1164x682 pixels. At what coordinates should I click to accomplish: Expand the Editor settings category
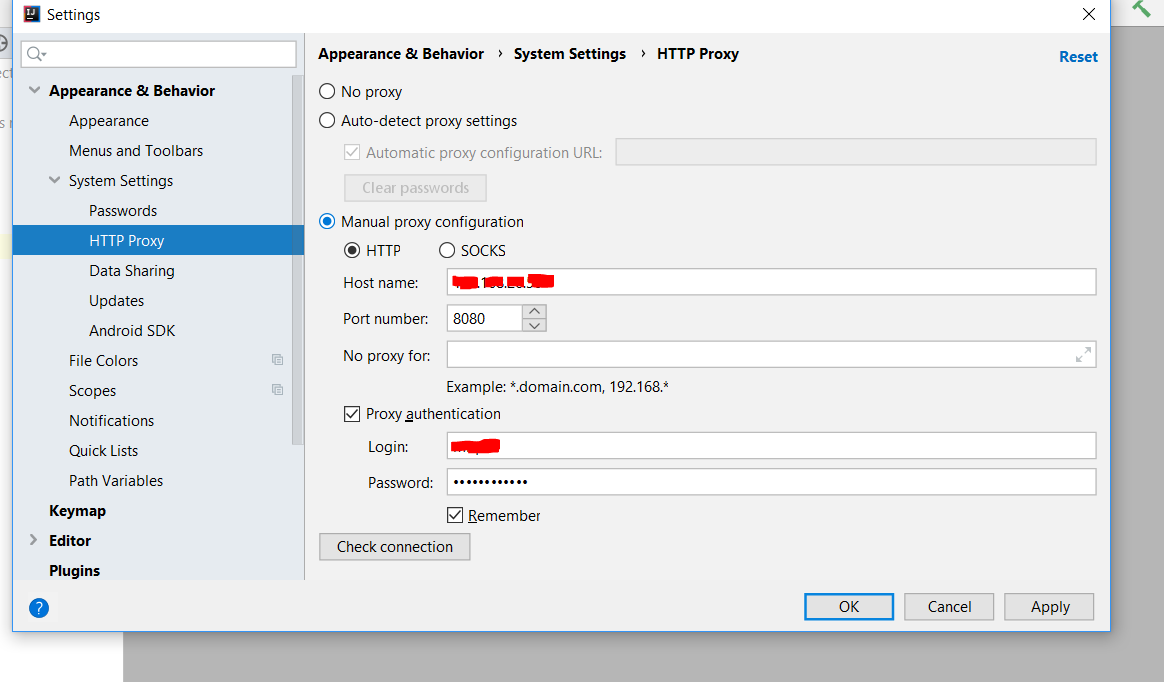coord(33,540)
